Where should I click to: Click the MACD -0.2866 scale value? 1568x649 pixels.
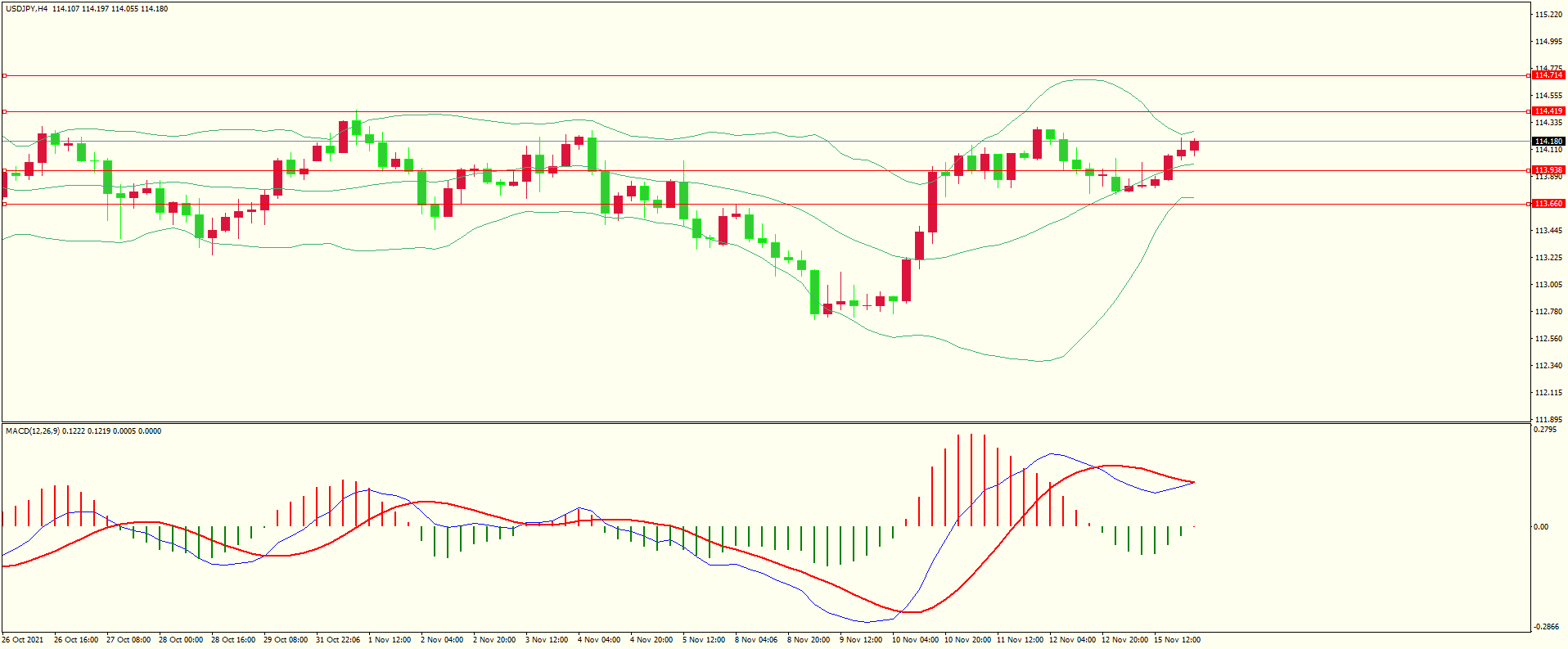tap(1546, 627)
